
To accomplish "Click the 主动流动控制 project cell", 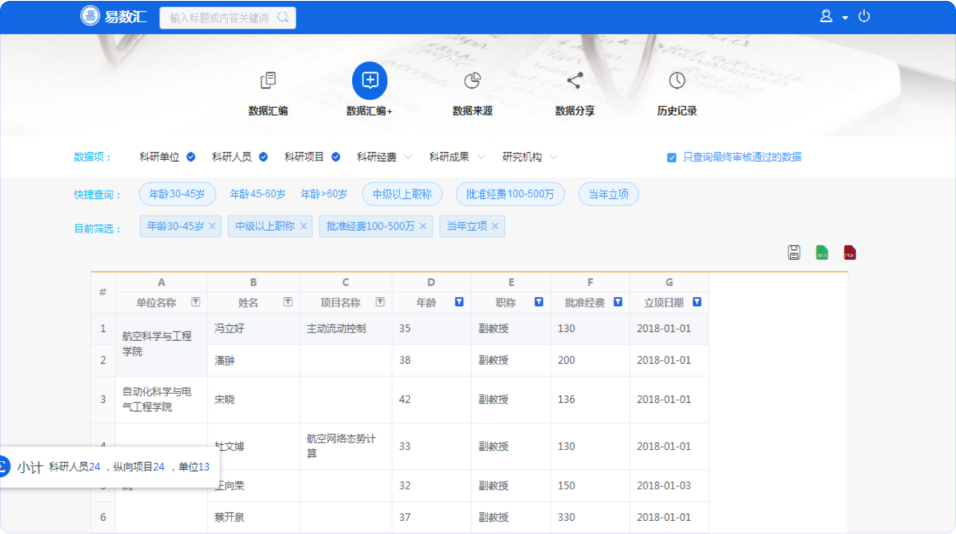I will tap(346, 328).
